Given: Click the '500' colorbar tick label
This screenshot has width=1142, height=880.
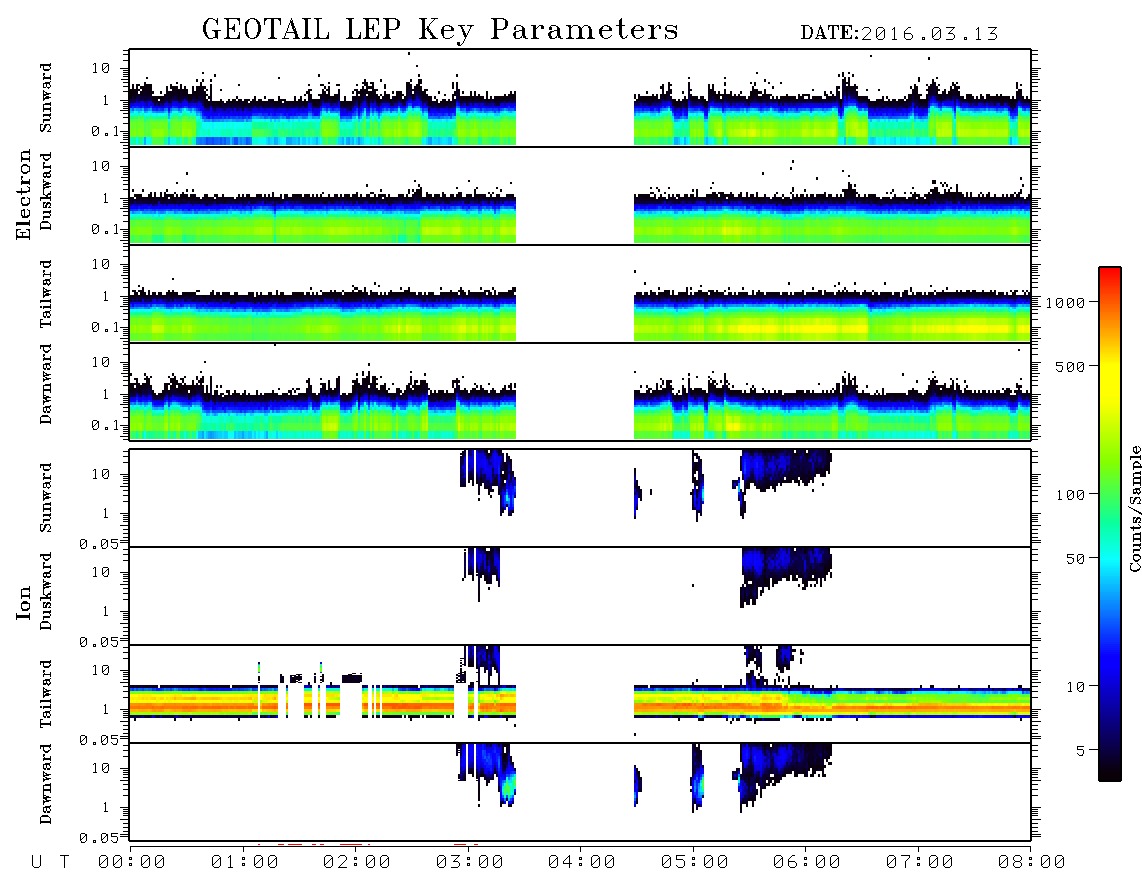Looking at the screenshot, I should click(x=1071, y=366).
